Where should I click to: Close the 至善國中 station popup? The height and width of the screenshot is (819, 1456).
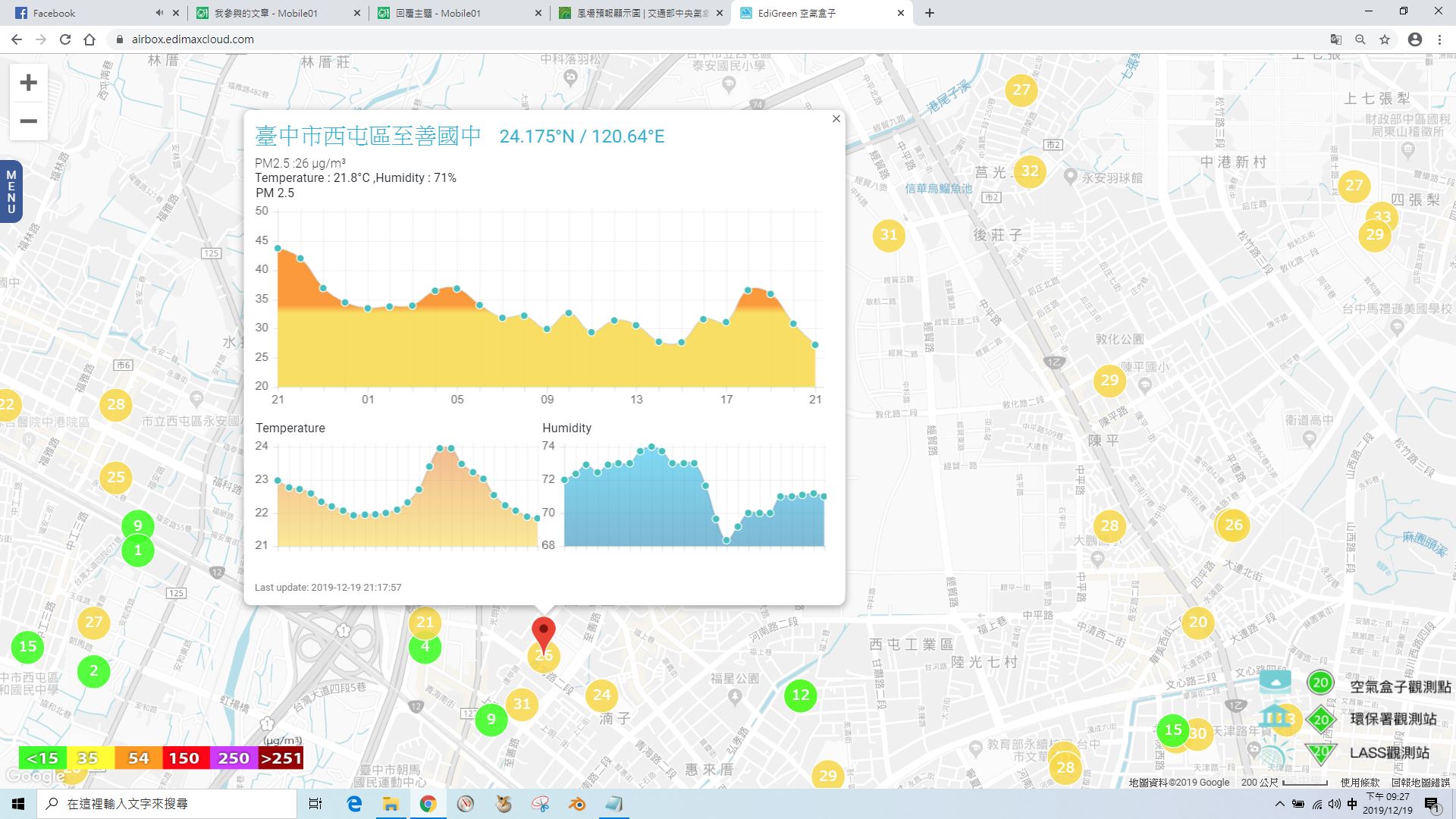pyautogui.click(x=836, y=118)
